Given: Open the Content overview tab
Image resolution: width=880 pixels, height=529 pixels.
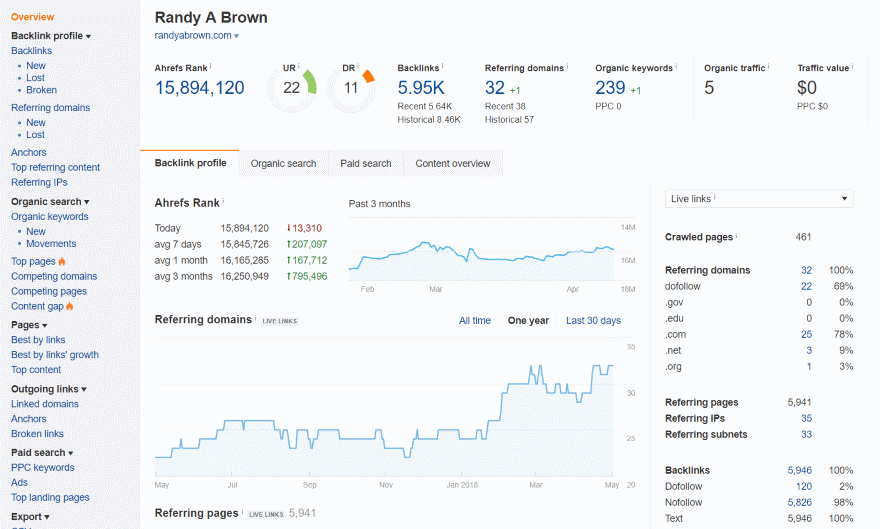Looking at the screenshot, I should pos(453,164).
